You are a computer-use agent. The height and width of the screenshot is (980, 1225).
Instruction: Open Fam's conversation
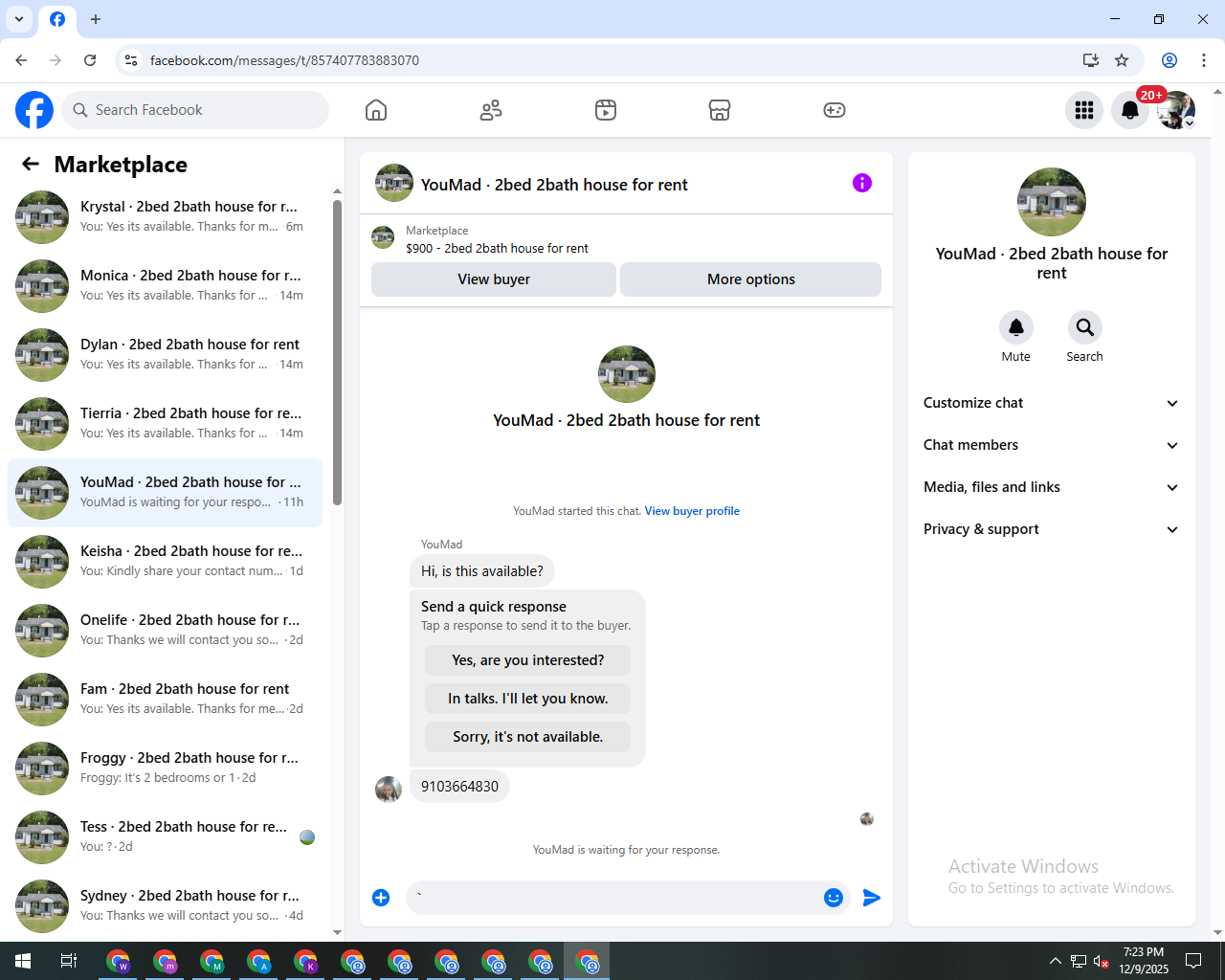pos(165,700)
